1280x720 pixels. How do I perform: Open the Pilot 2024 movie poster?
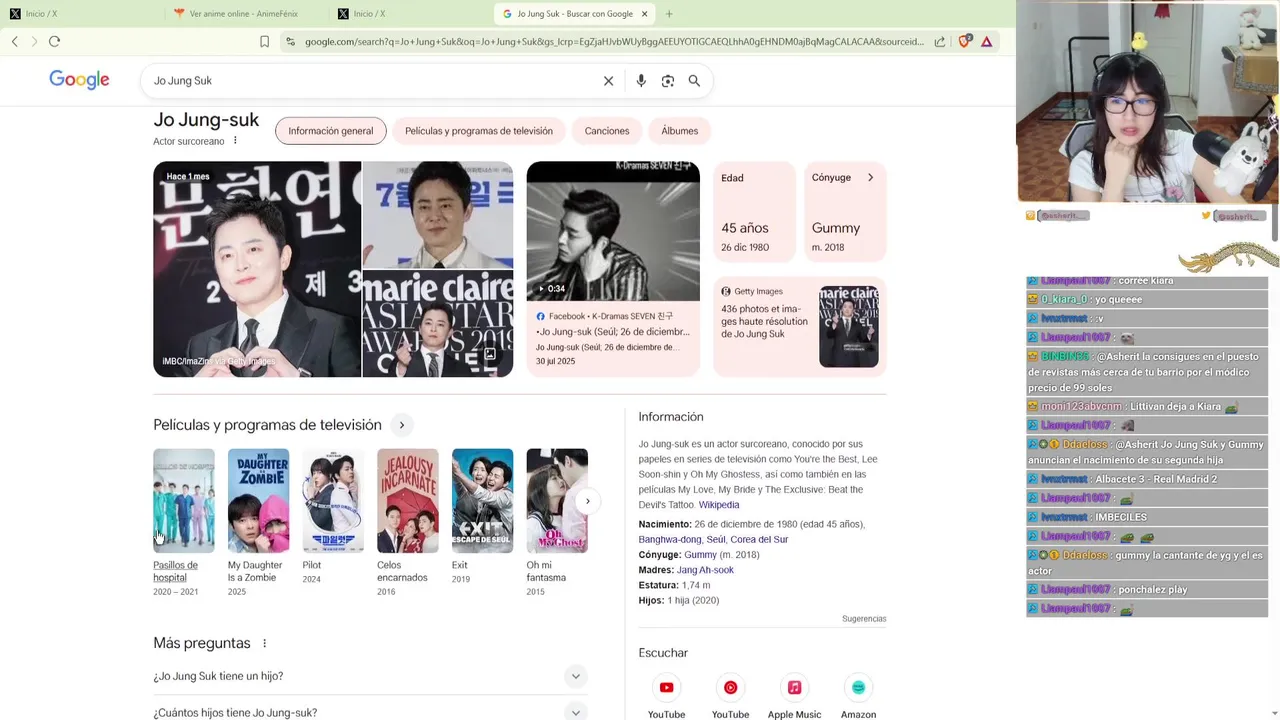point(333,501)
